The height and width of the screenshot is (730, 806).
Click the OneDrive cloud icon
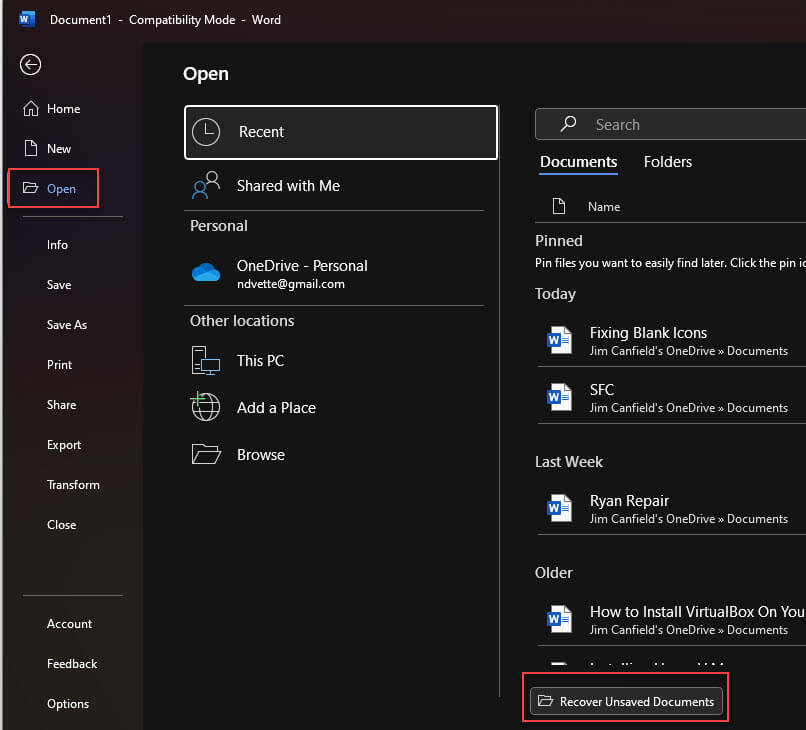point(206,272)
